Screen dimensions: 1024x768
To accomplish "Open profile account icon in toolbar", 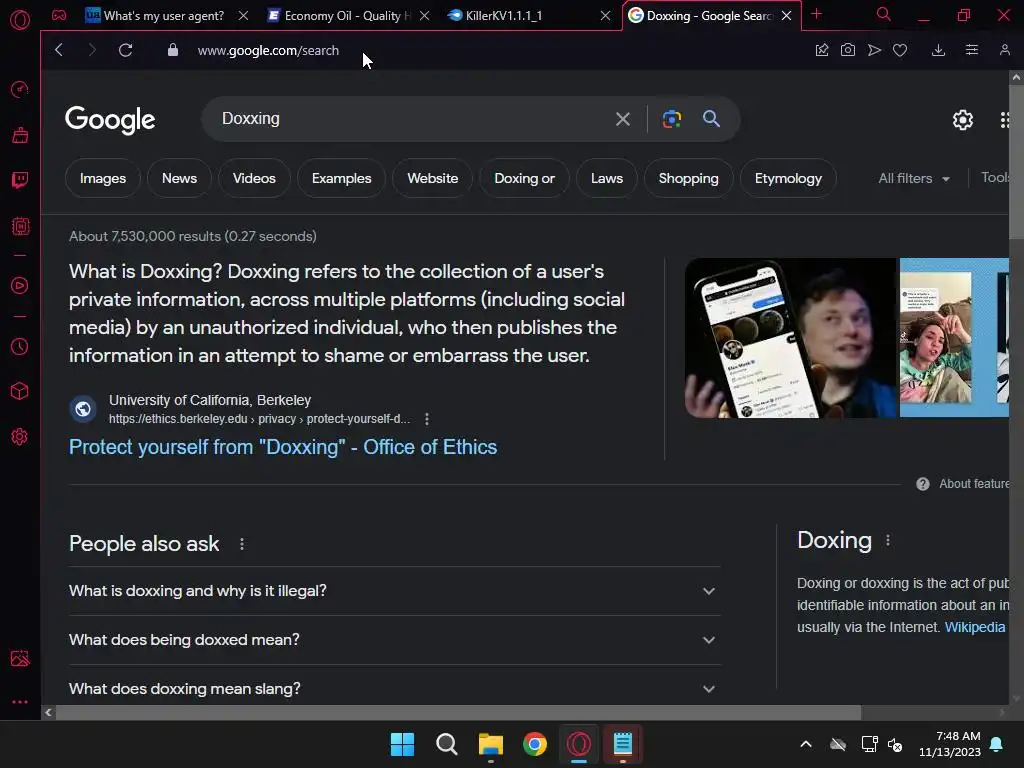I will coord(1004,50).
